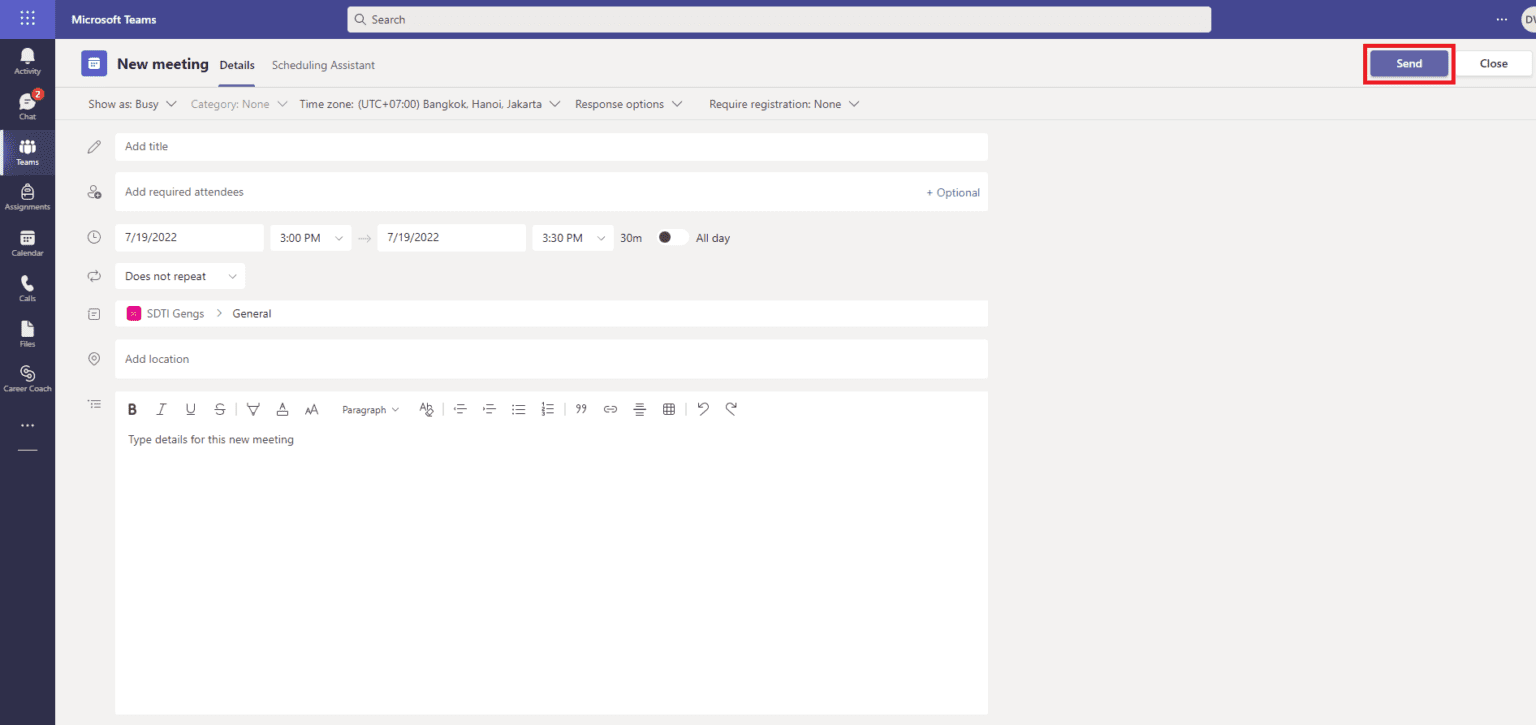This screenshot has width=1536, height=725.
Task: Change the font size
Action: coord(311,409)
